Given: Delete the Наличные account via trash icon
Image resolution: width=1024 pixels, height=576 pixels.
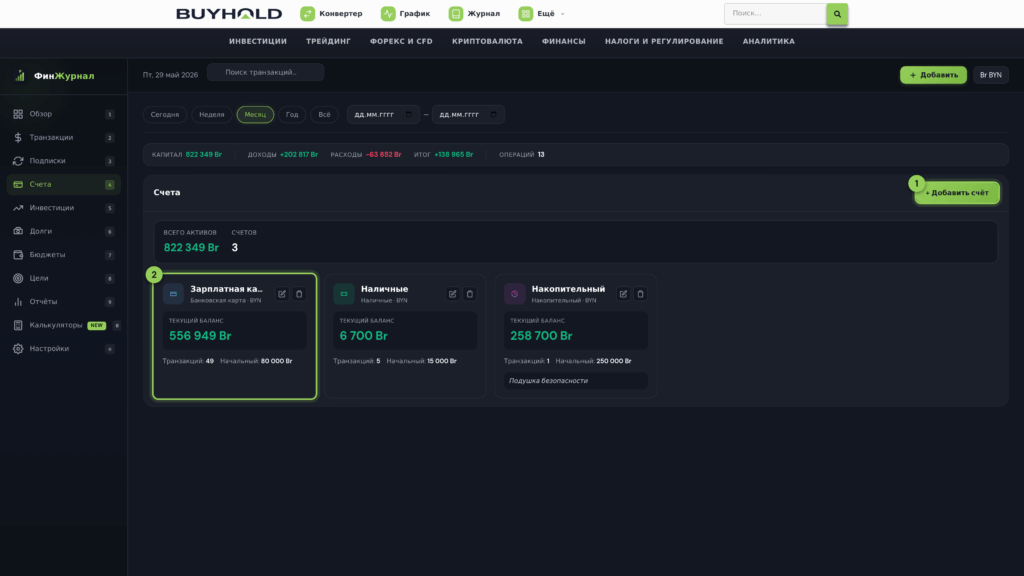Looking at the screenshot, I should [x=470, y=294].
